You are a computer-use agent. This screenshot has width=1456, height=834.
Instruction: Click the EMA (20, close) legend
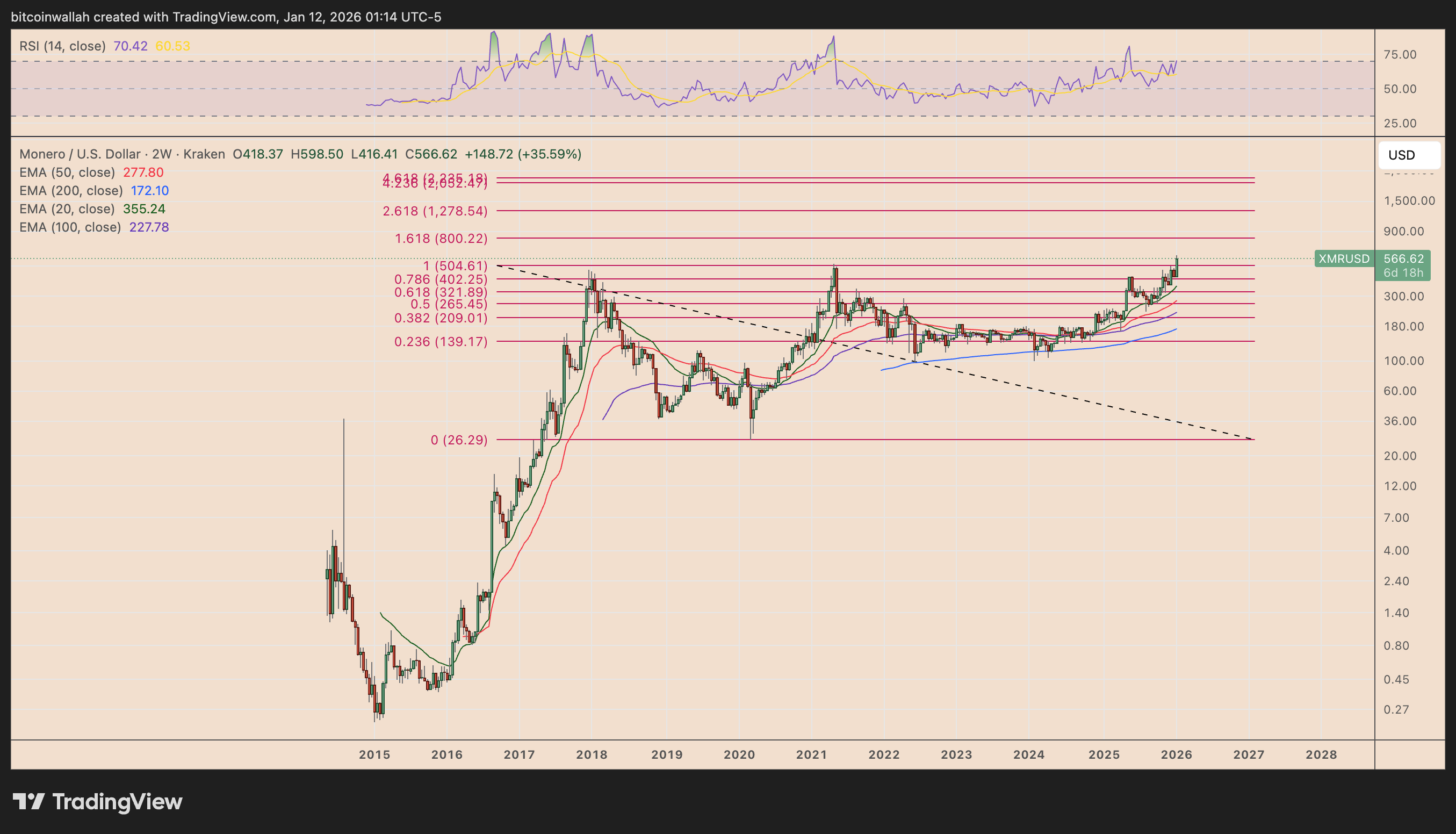click(x=67, y=209)
